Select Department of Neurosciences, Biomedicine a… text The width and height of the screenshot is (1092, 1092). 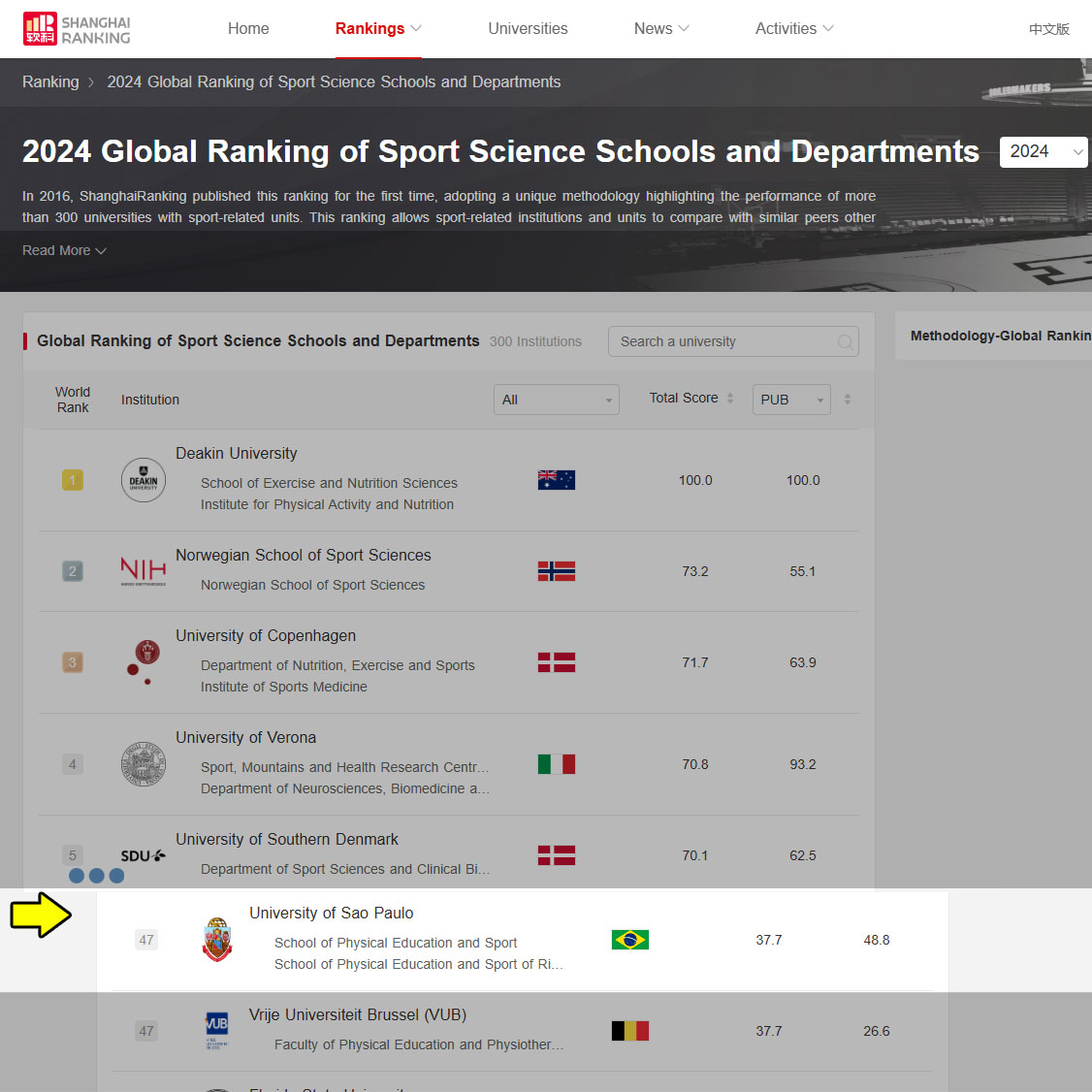click(x=344, y=788)
